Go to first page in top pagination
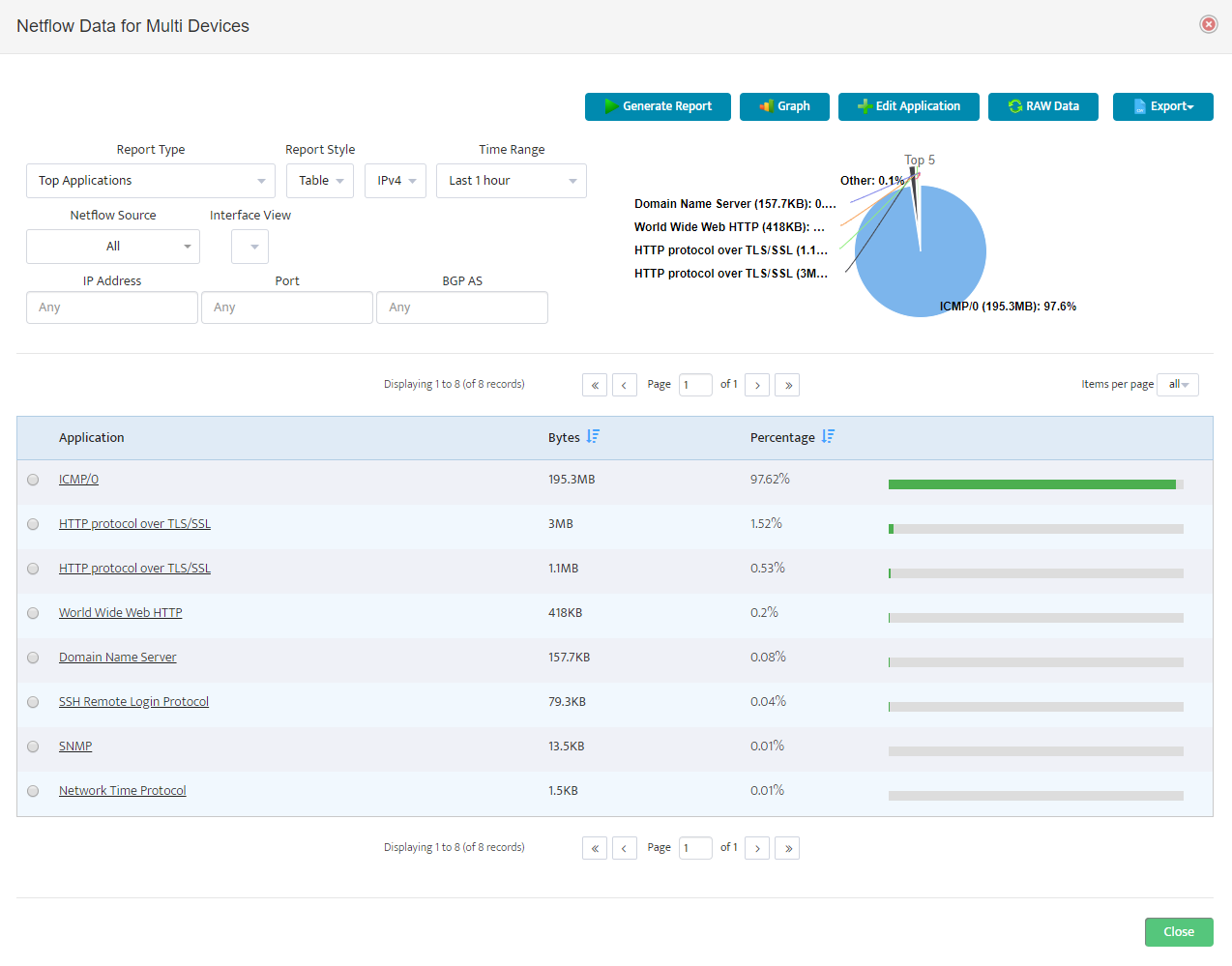This screenshot has width=1232, height=966. pos(595,385)
